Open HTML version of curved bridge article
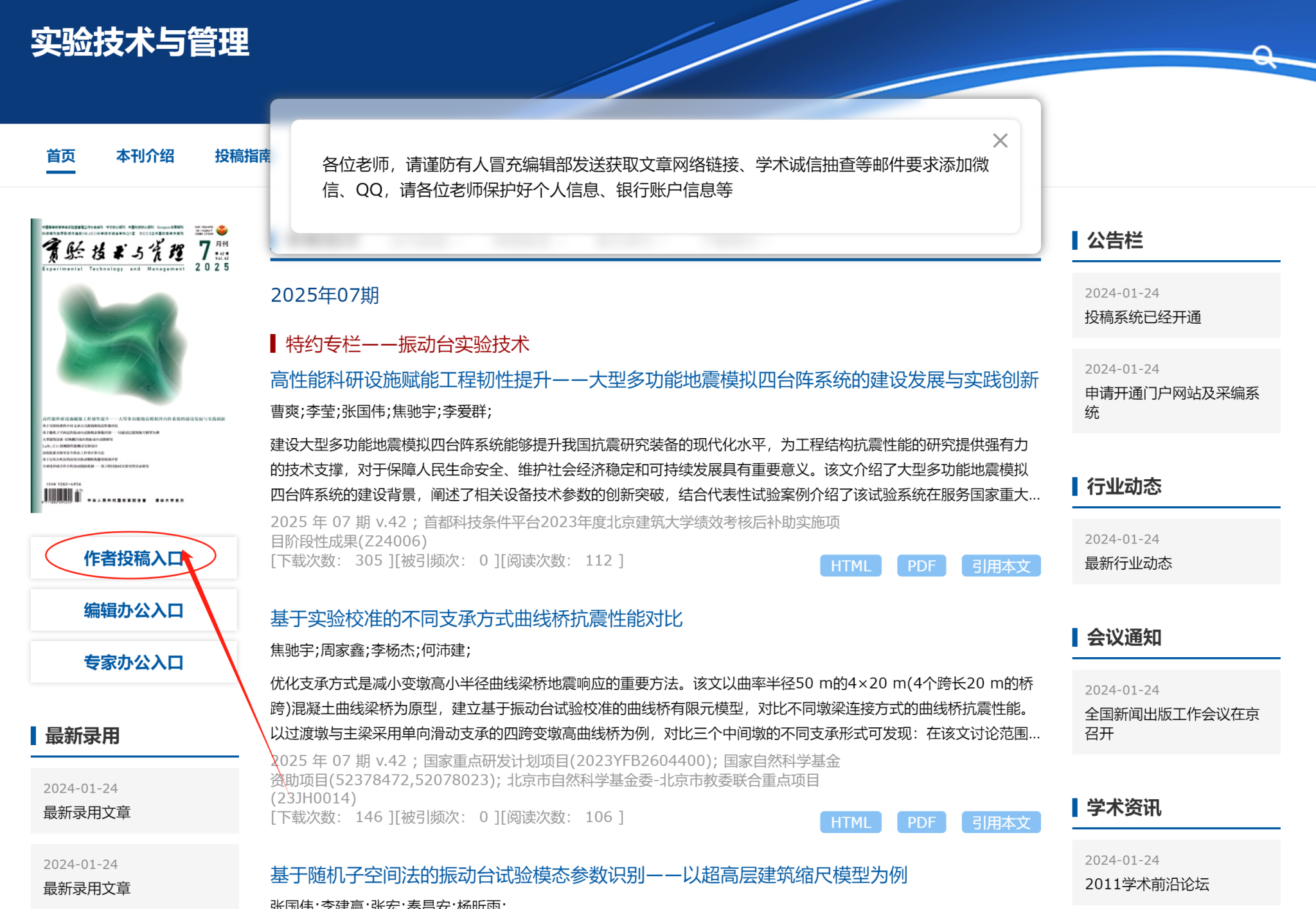 [850, 822]
